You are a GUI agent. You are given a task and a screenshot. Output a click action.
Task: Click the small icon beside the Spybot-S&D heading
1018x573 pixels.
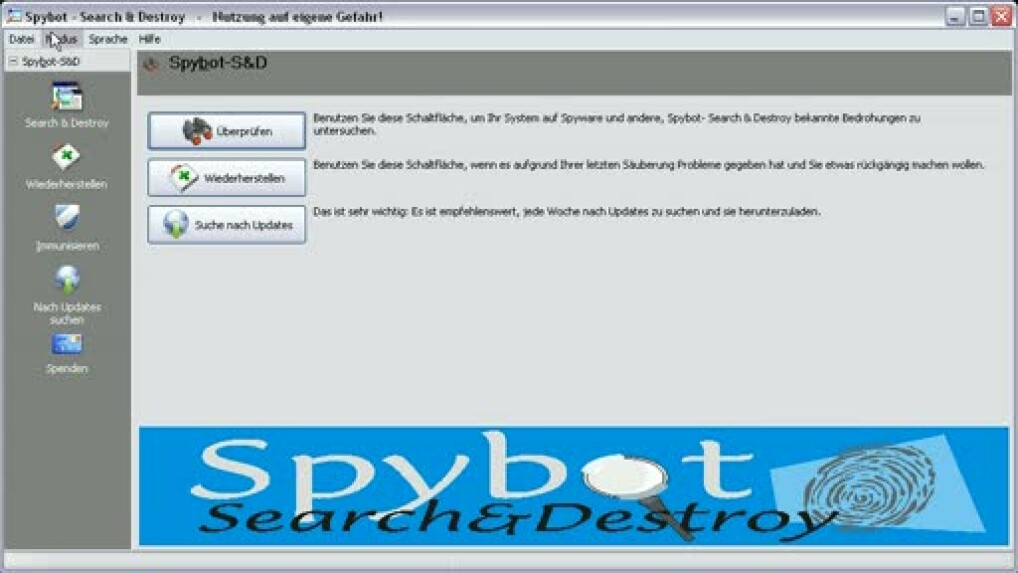point(152,65)
